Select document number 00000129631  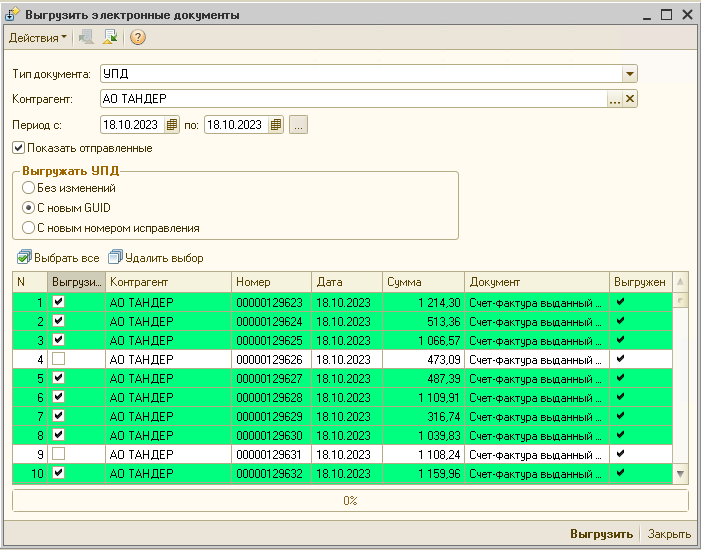[x=269, y=455]
